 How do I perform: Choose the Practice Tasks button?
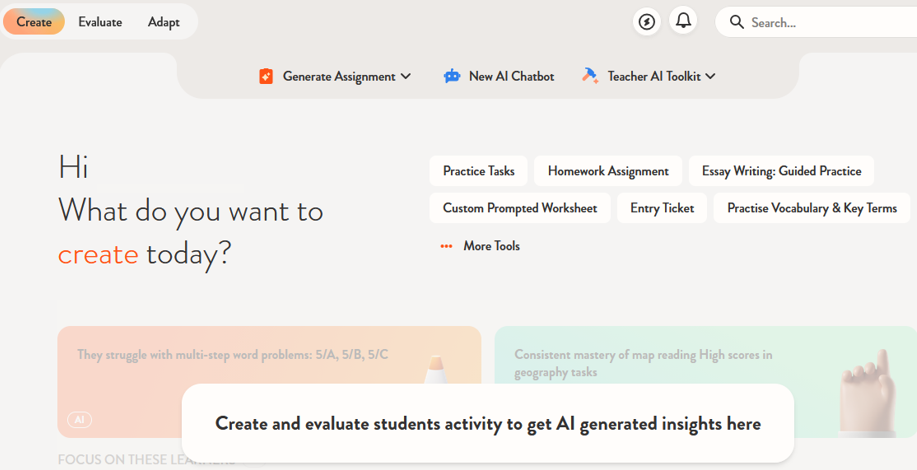tap(479, 171)
